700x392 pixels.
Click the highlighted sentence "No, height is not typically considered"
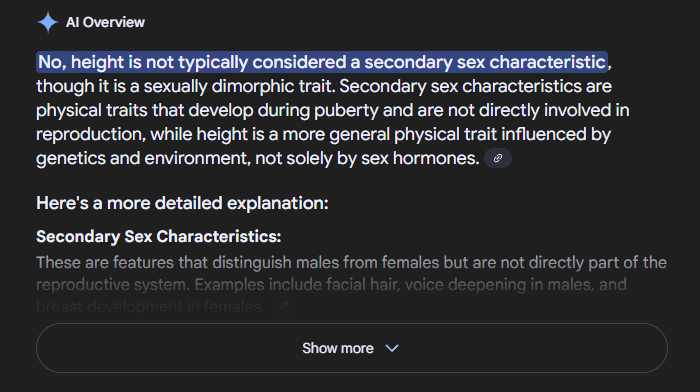pyautogui.click(x=192, y=62)
